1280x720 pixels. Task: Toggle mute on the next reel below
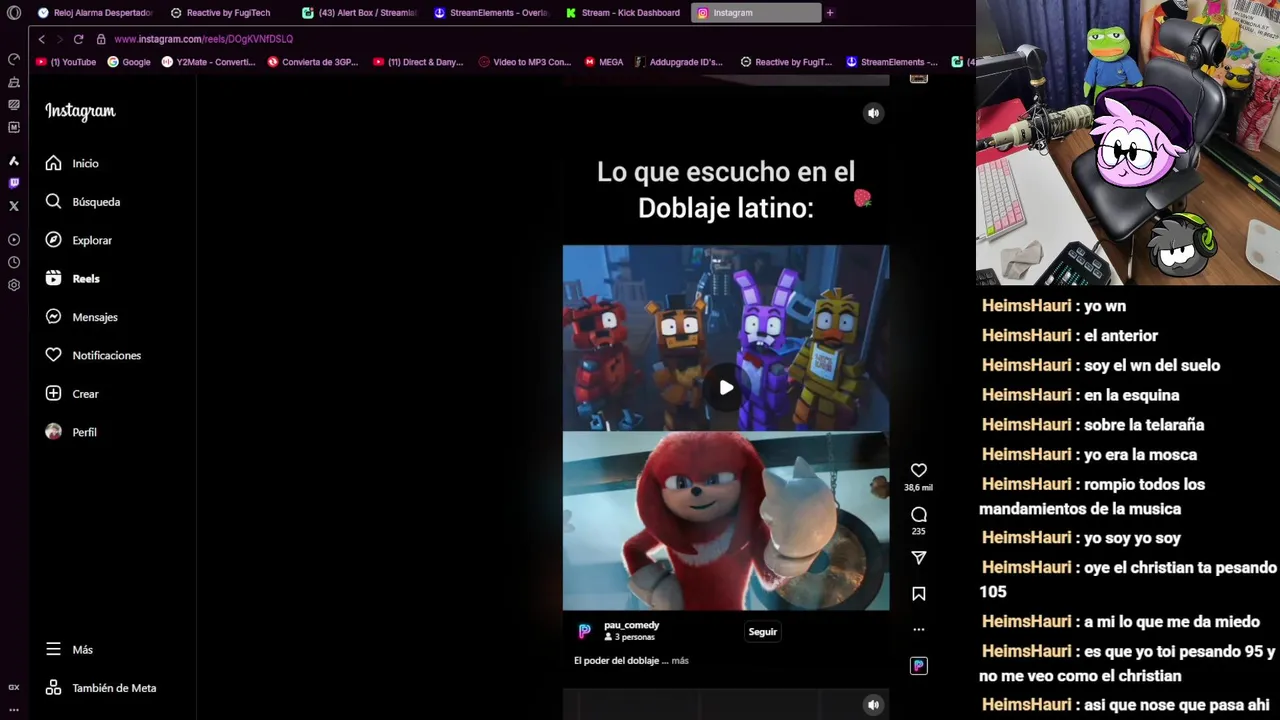[x=873, y=705]
